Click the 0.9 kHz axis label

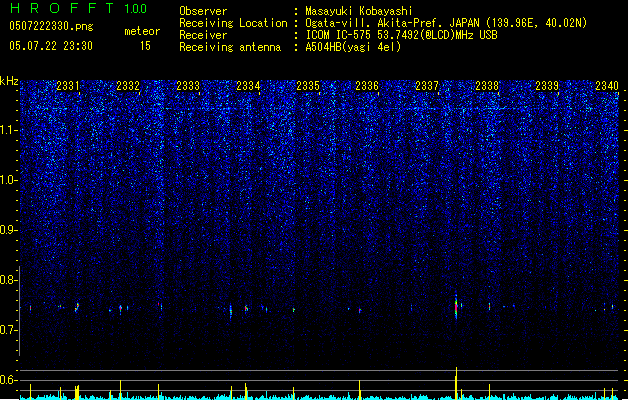(x=9, y=230)
